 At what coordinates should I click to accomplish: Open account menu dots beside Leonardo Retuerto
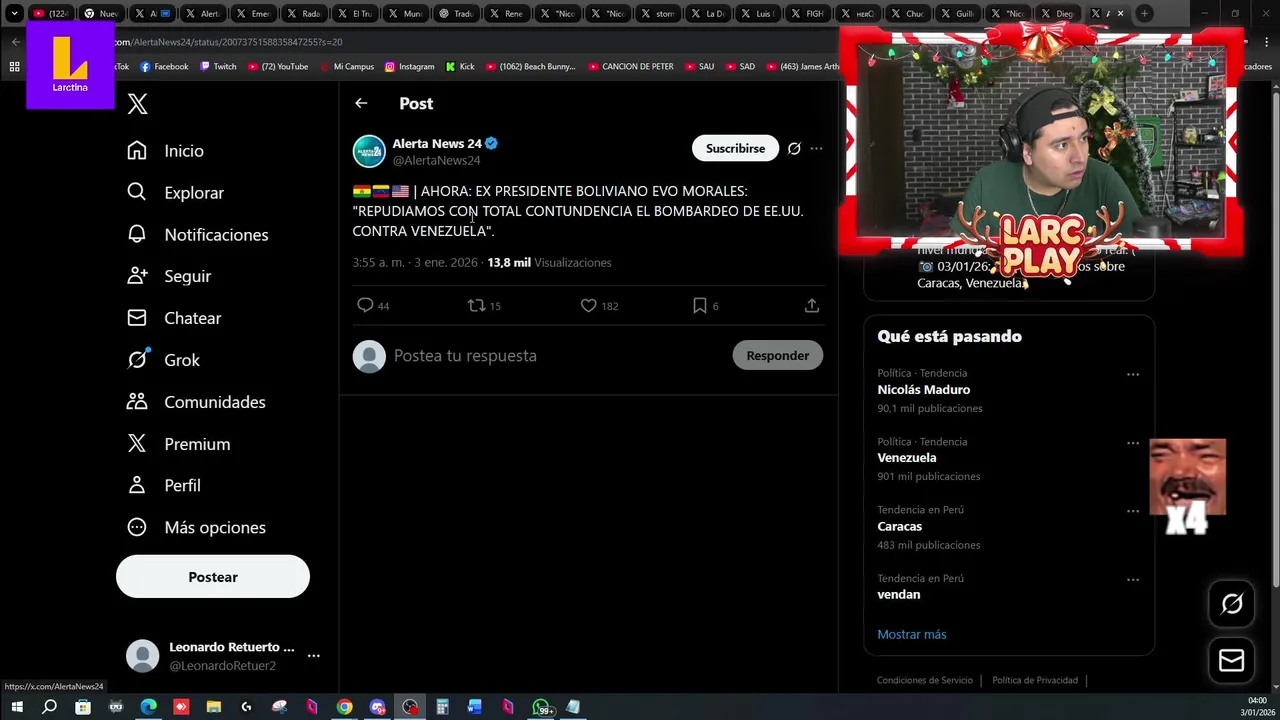313,656
